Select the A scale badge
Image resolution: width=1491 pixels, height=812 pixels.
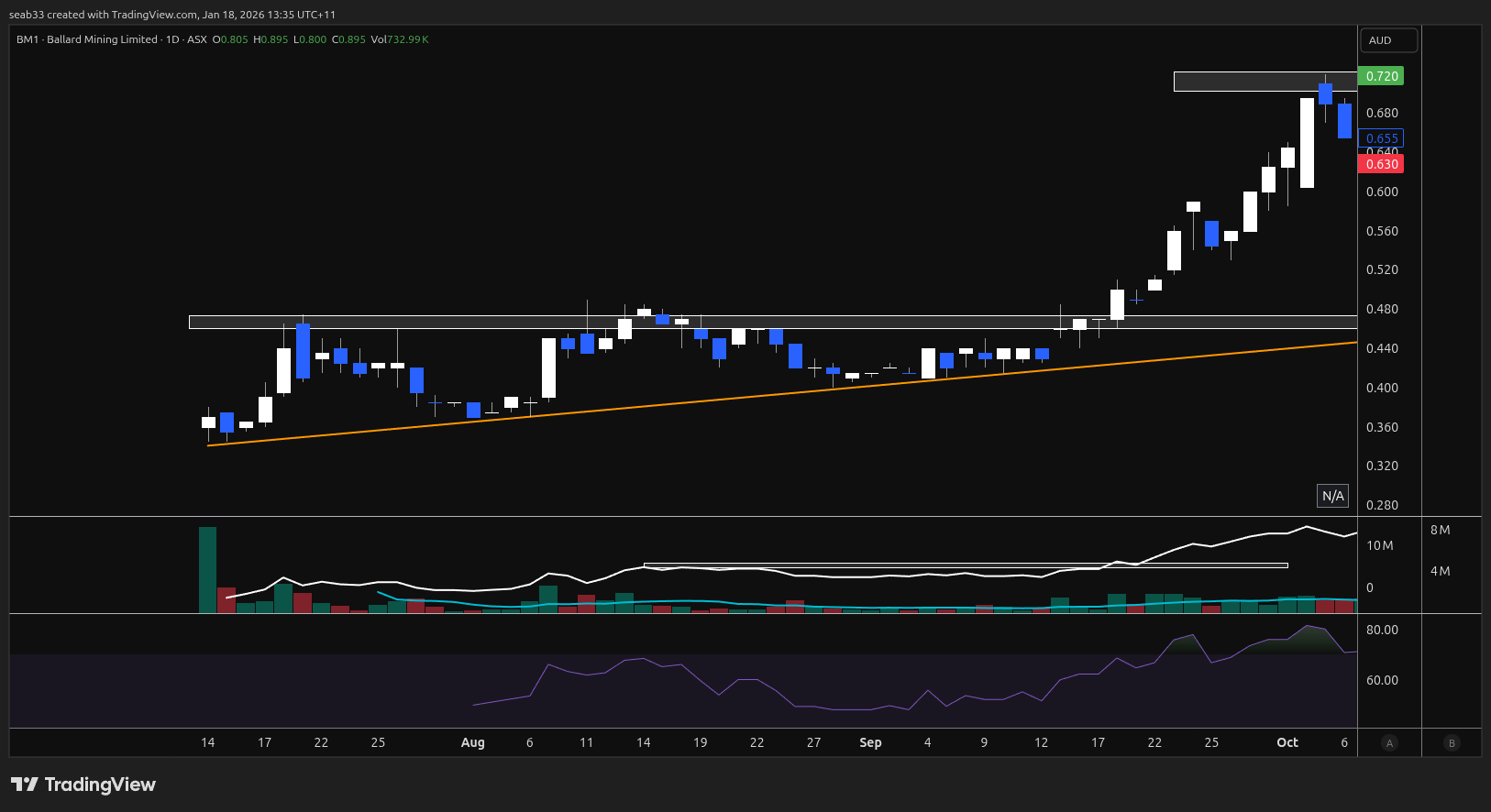click(1389, 743)
